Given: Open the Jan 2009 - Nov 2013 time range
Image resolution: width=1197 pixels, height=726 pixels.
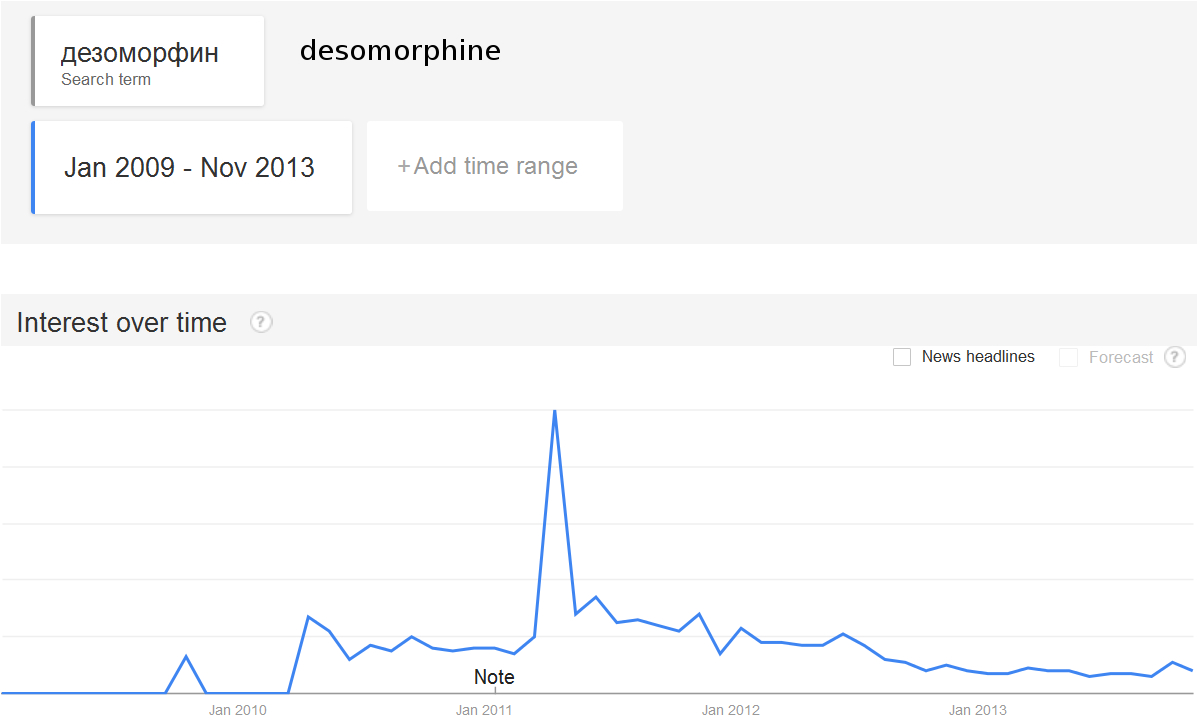Looking at the screenshot, I should [x=190, y=167].
